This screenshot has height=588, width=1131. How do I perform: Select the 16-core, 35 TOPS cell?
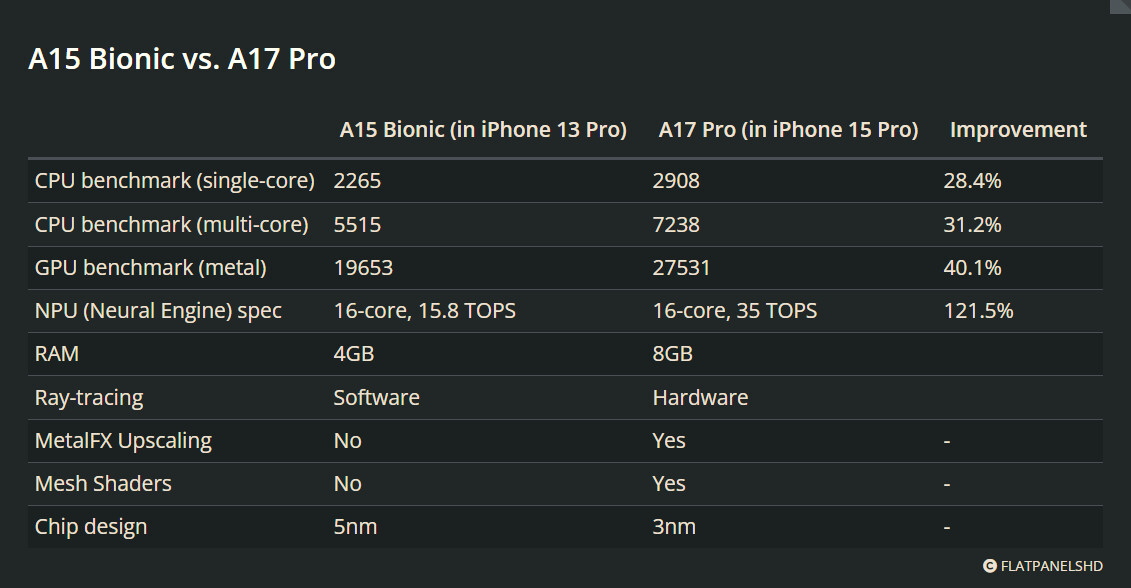[735, 311]
